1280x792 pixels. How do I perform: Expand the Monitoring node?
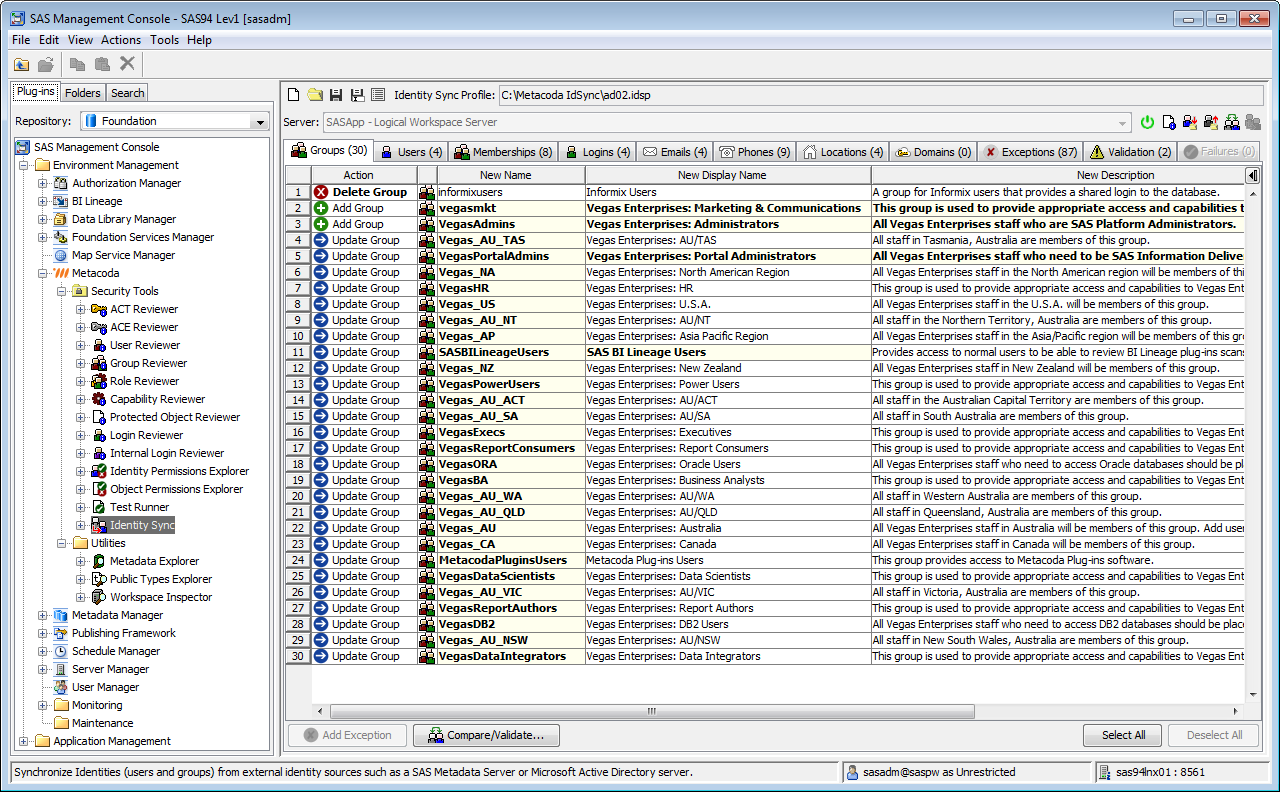(x=42, y=705)
